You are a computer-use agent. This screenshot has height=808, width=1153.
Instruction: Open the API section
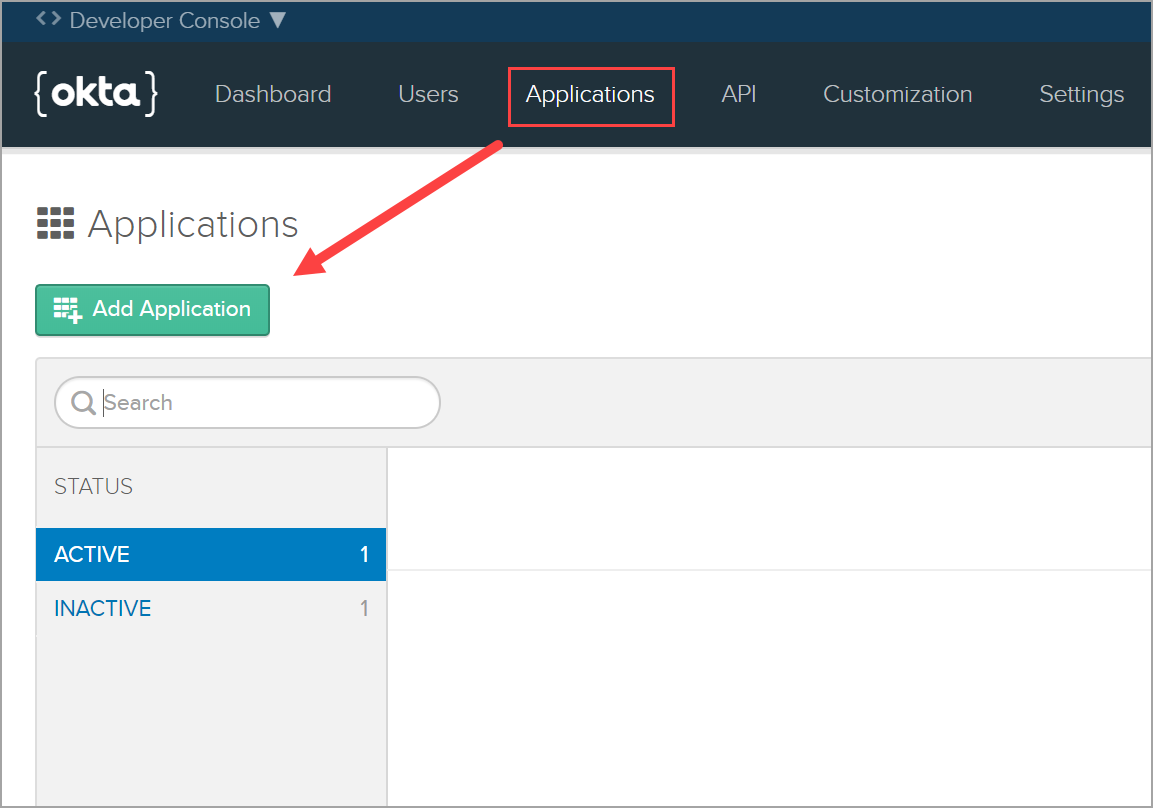[x=739, y=94]
